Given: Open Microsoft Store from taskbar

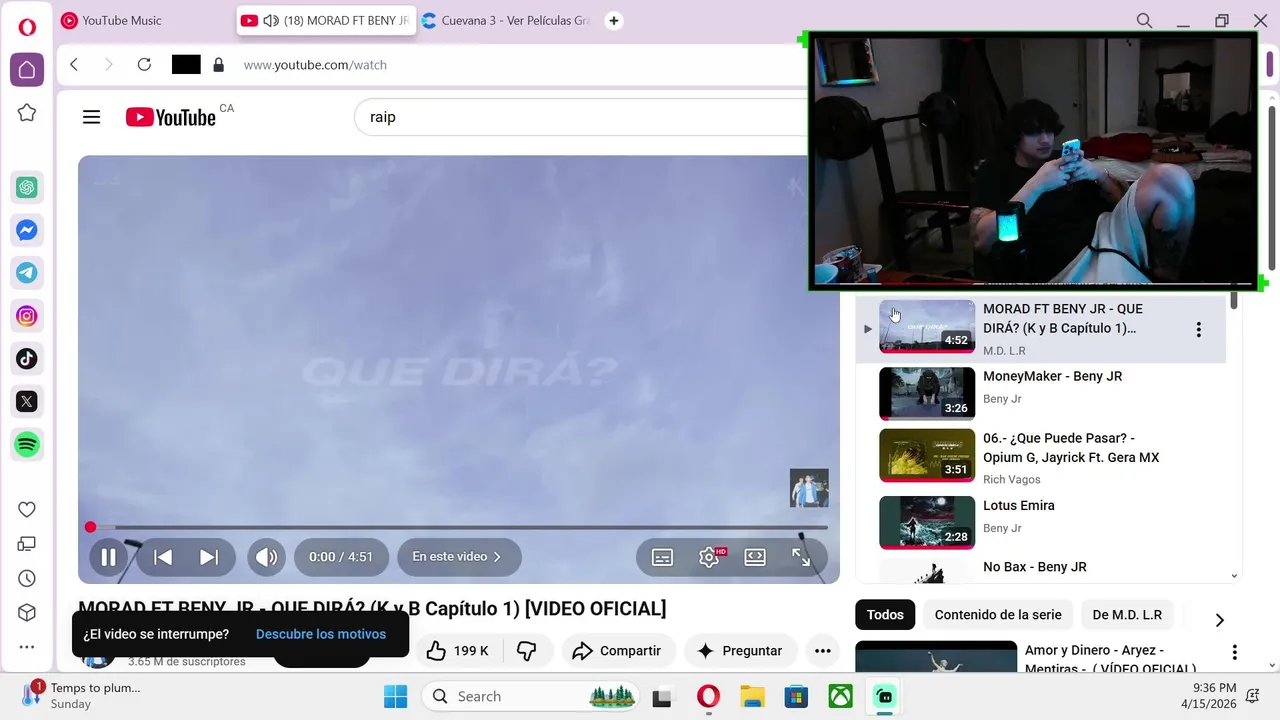Looking at the screenshot, I should (796, 696).
